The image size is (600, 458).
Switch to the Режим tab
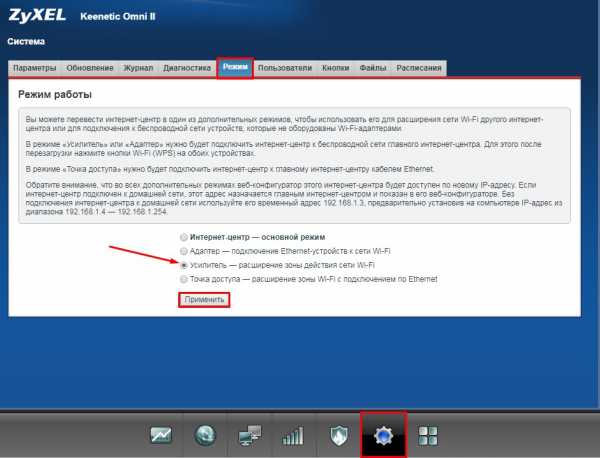(235, 68)
